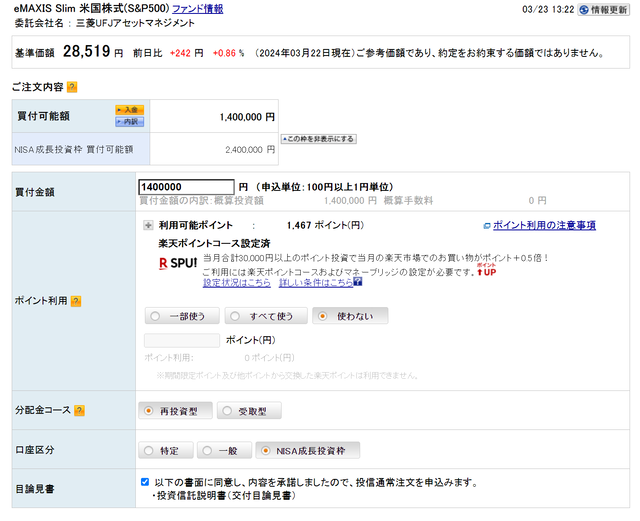Select NISA成長投資枠 account type

click(x=308, y=450)
